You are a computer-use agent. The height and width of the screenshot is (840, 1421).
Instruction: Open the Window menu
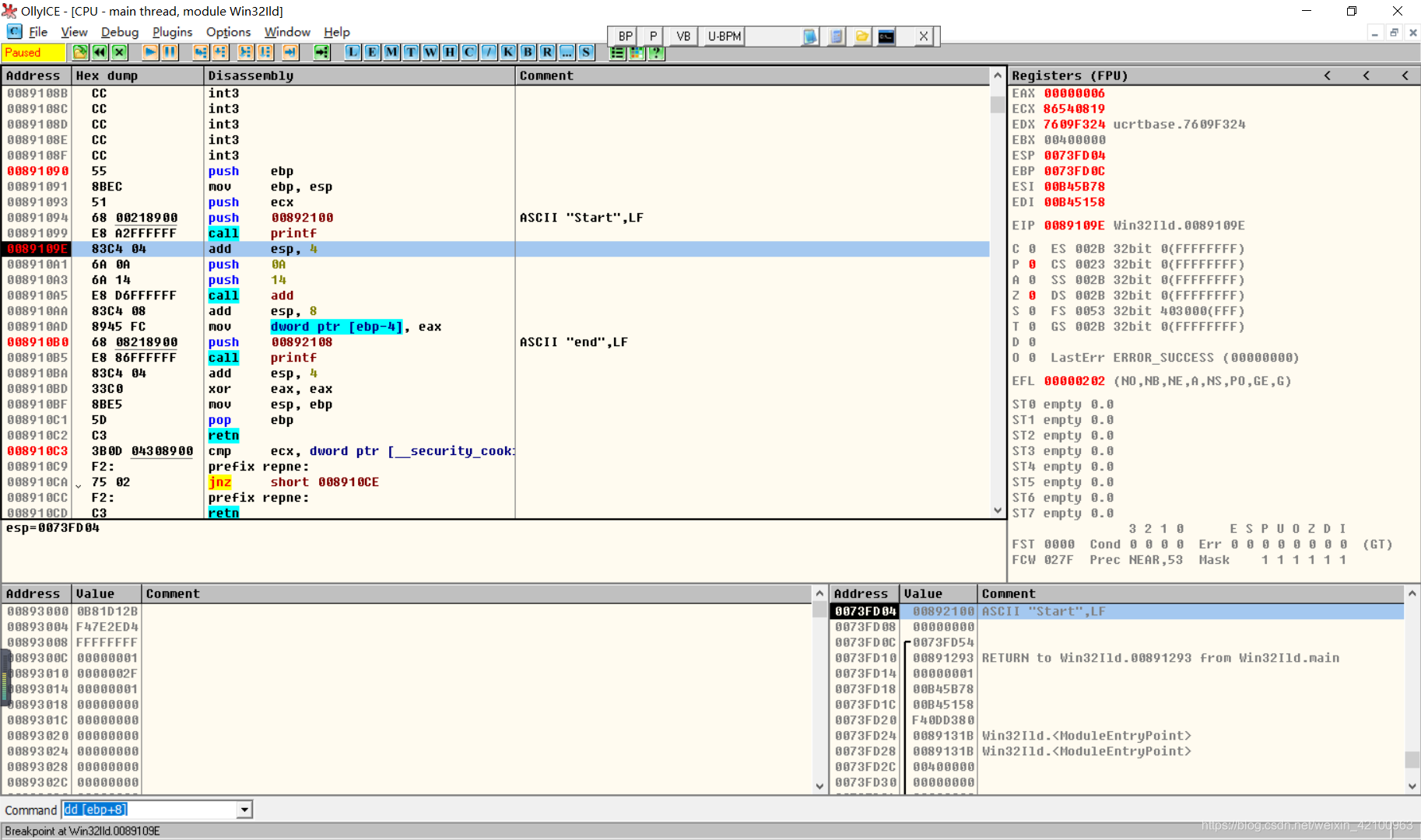point(287,32)
